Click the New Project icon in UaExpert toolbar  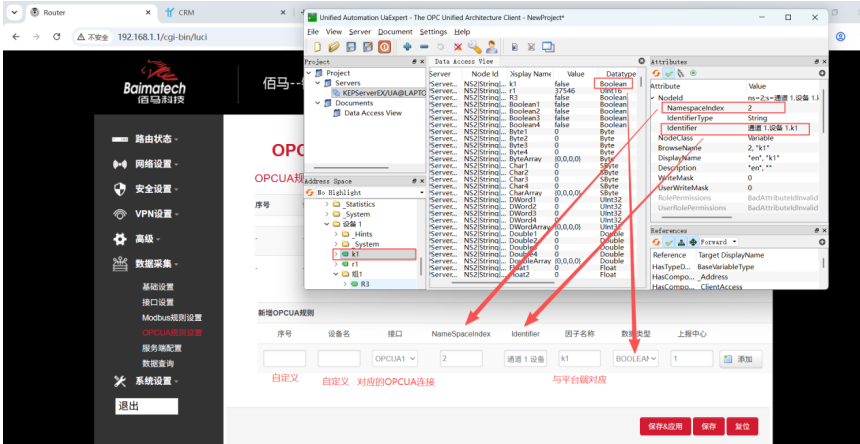318,47
